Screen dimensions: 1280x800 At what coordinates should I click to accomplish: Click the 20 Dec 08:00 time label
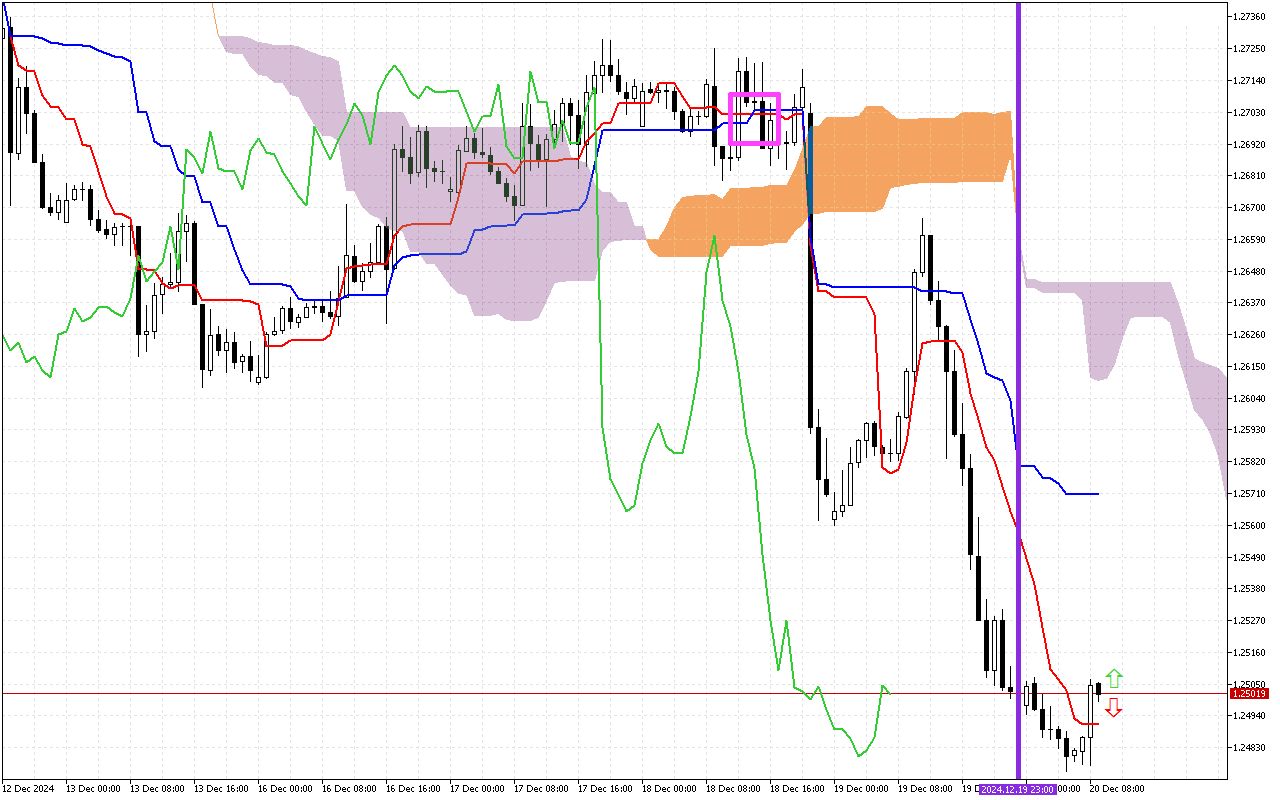(1117, 788)
